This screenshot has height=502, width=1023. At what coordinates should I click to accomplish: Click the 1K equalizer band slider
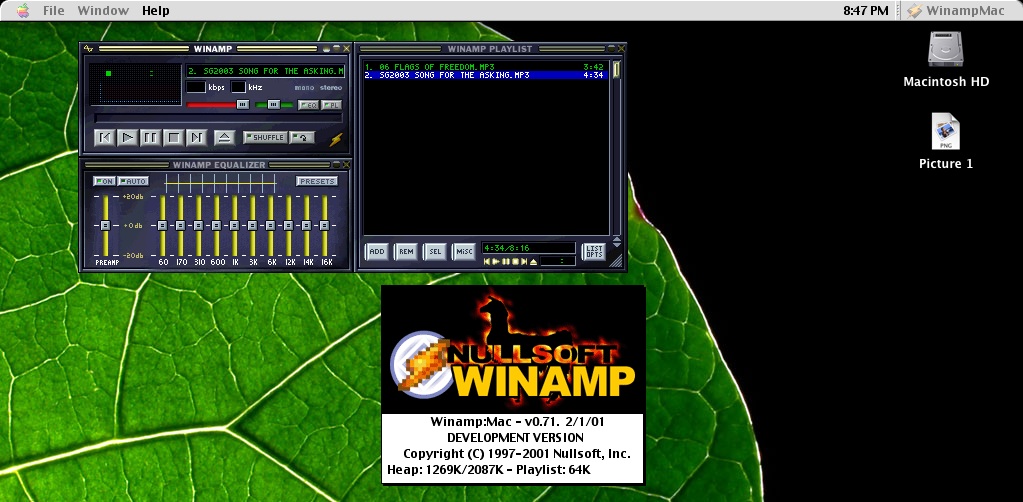pos(234,225)
